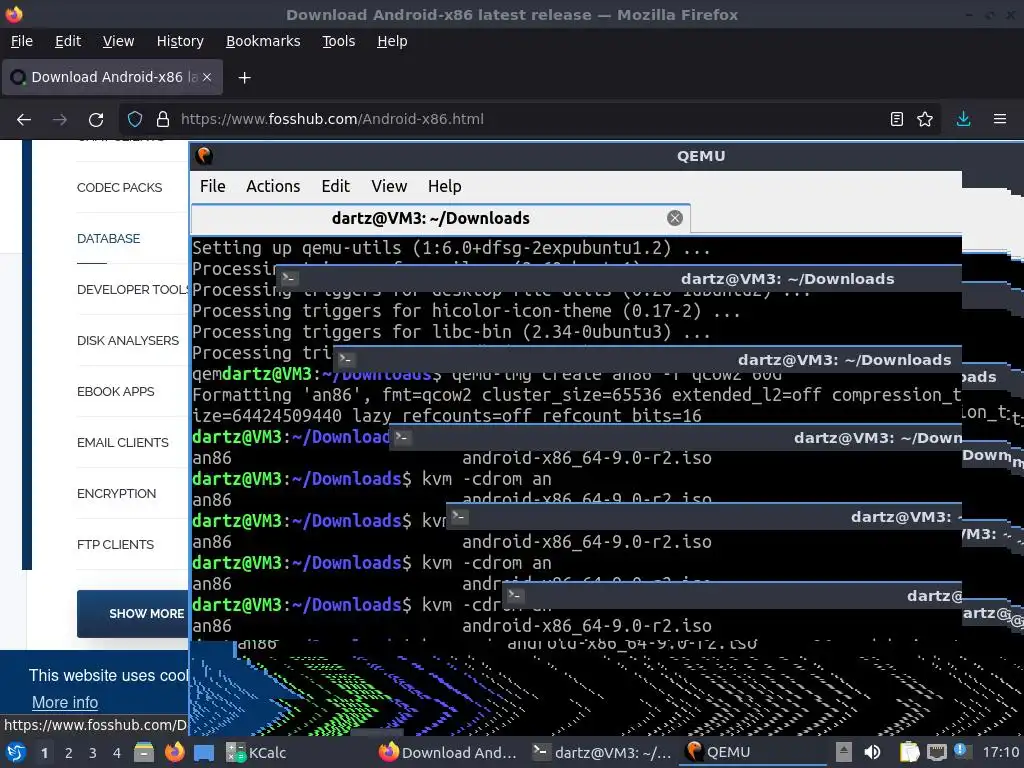1024x768 pixels.
Task: Open ENCRYPTION category link
Action: coord(116,493)
